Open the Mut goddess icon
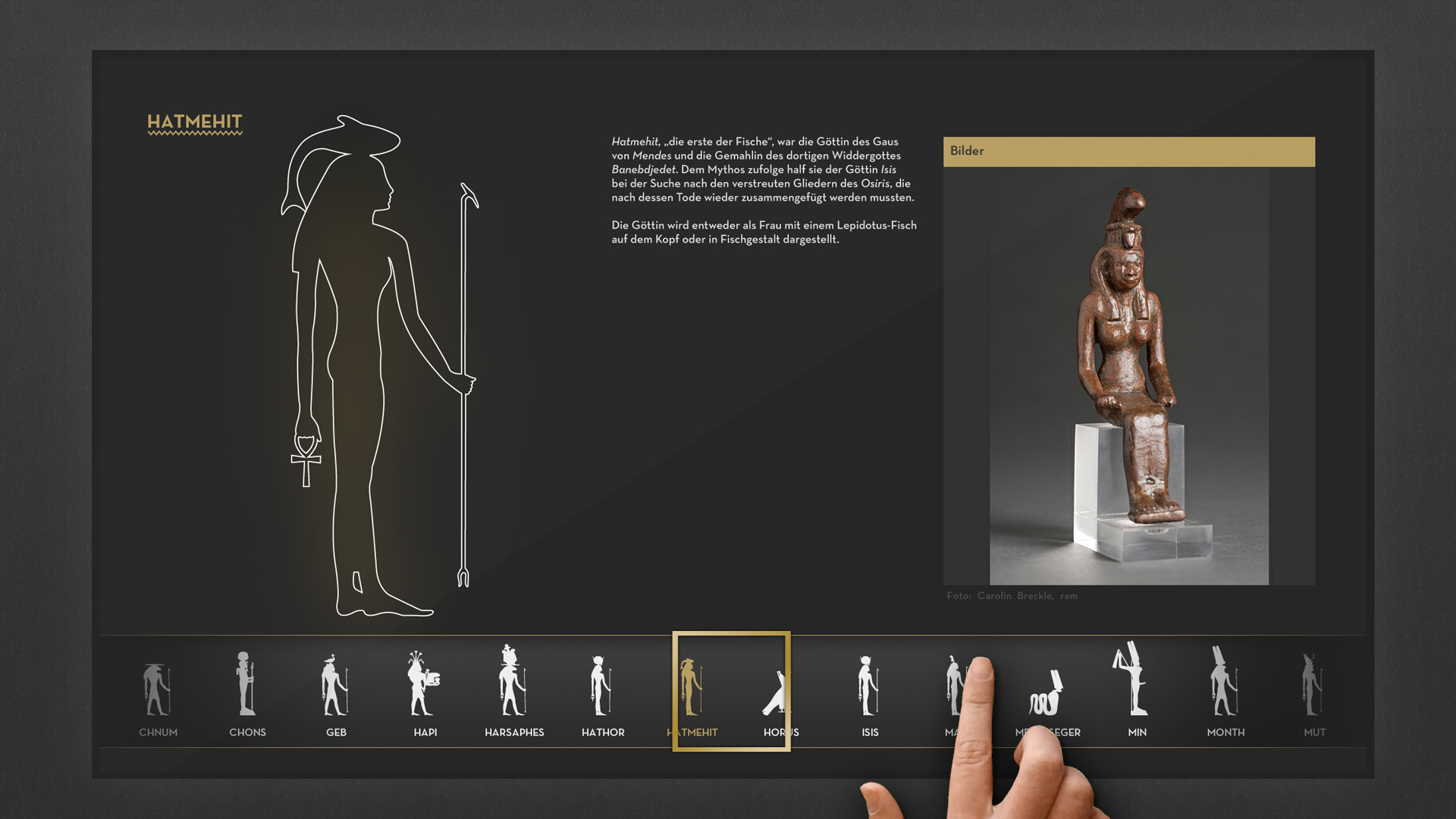 click(x=1313, y=685)
